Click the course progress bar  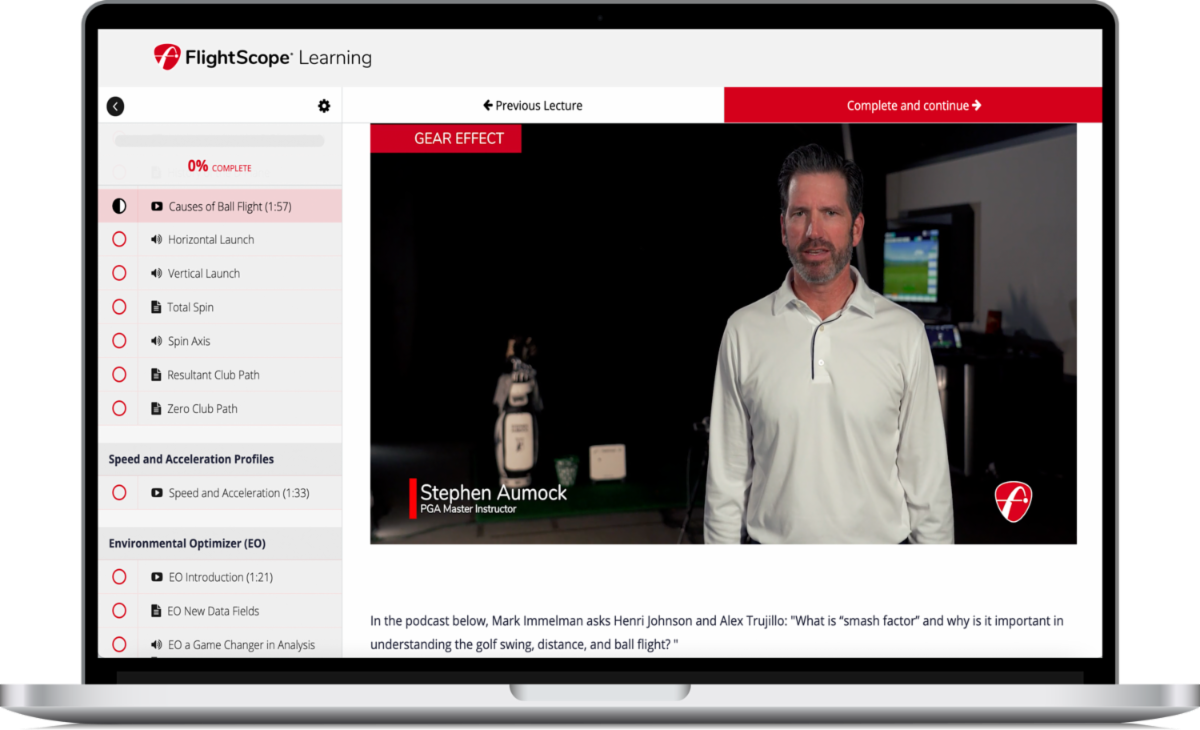[x=220, y=141]
